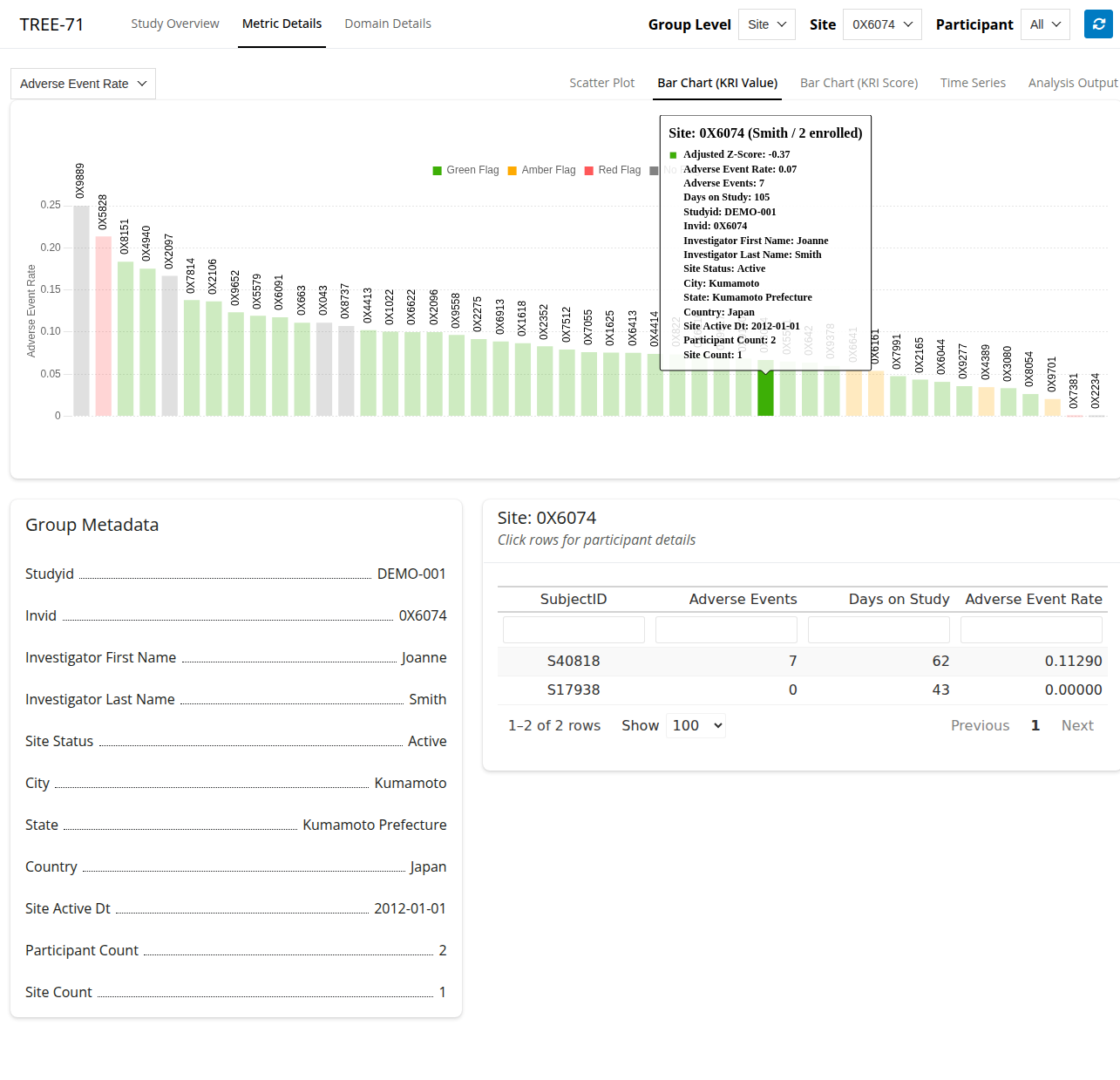Open the Group Level Site dropdown

click(x=767, y=24)
